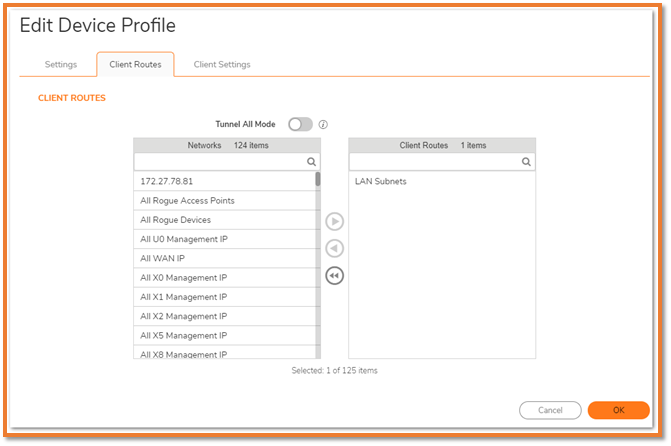671x446 pixels.
Task: Click the Client Routes search magnifier icon
Action: pyautogui.click(x=526, y=161)
